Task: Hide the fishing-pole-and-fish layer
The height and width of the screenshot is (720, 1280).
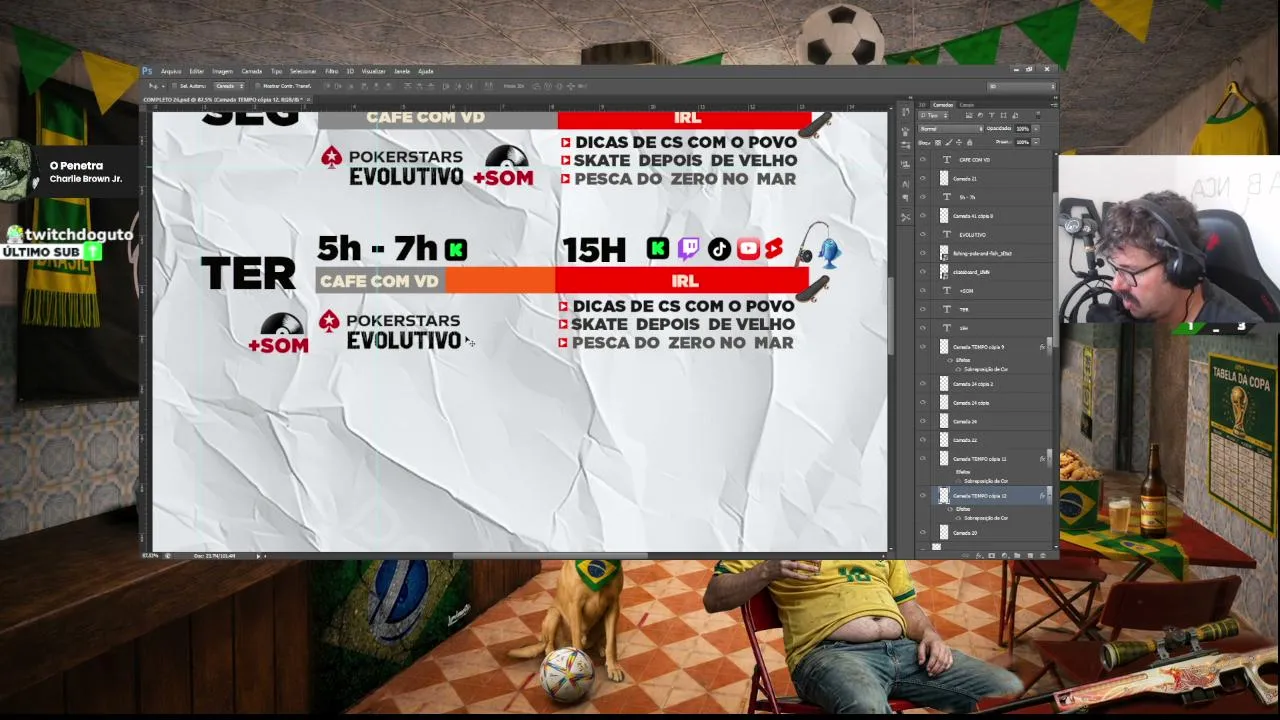Action: 923,253
